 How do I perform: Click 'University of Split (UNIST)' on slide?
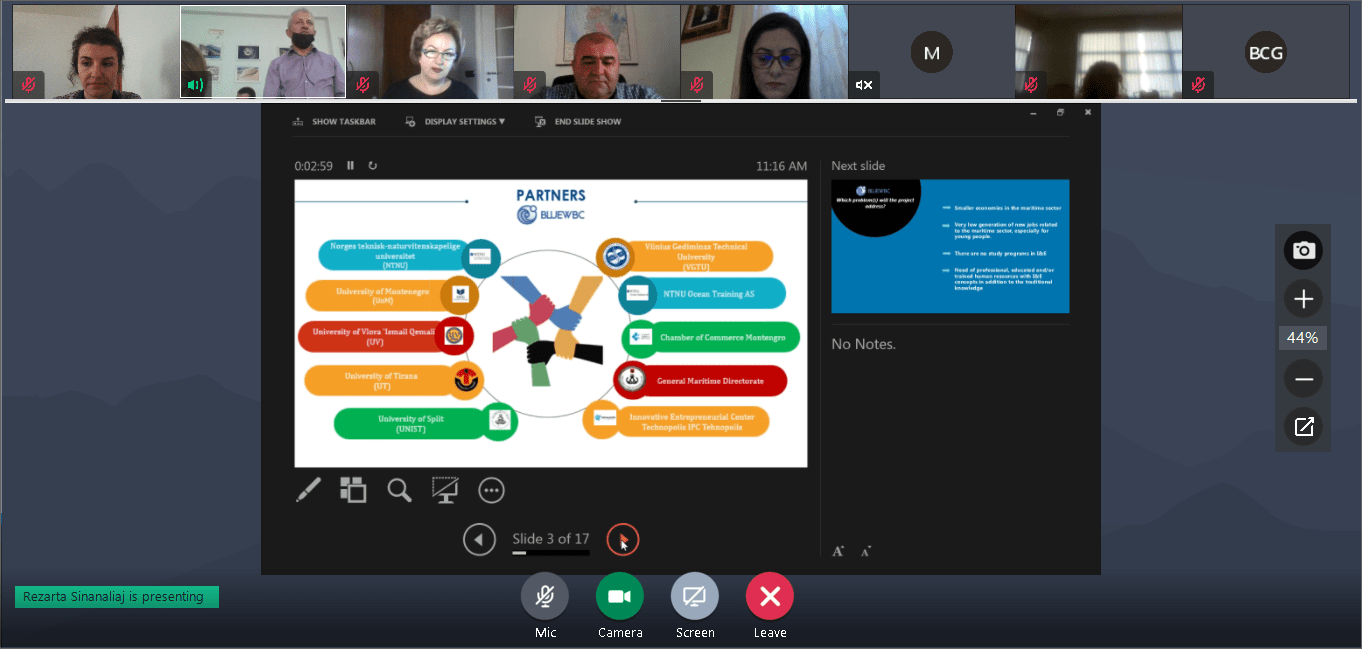click(410, 424)
